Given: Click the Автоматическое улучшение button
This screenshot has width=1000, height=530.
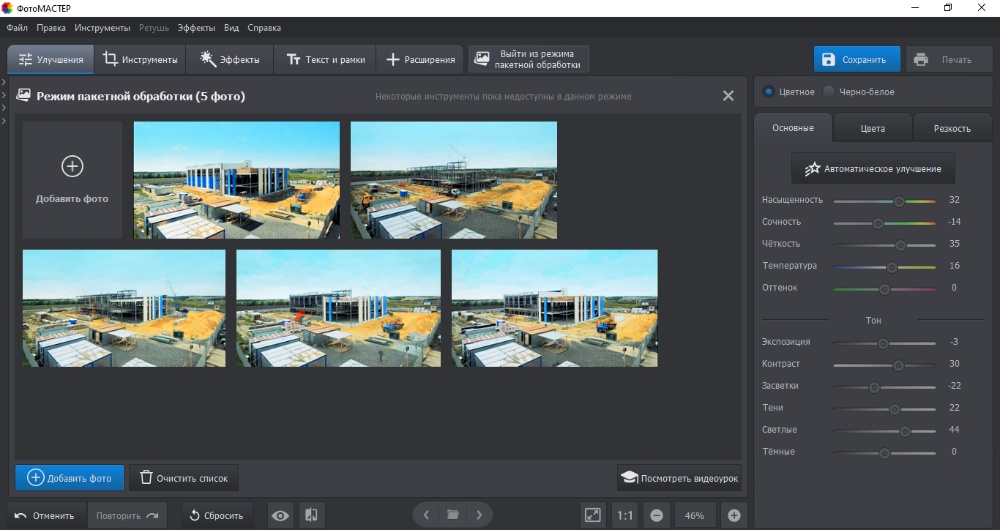Looking at the screenshot, I should [873, 169].
